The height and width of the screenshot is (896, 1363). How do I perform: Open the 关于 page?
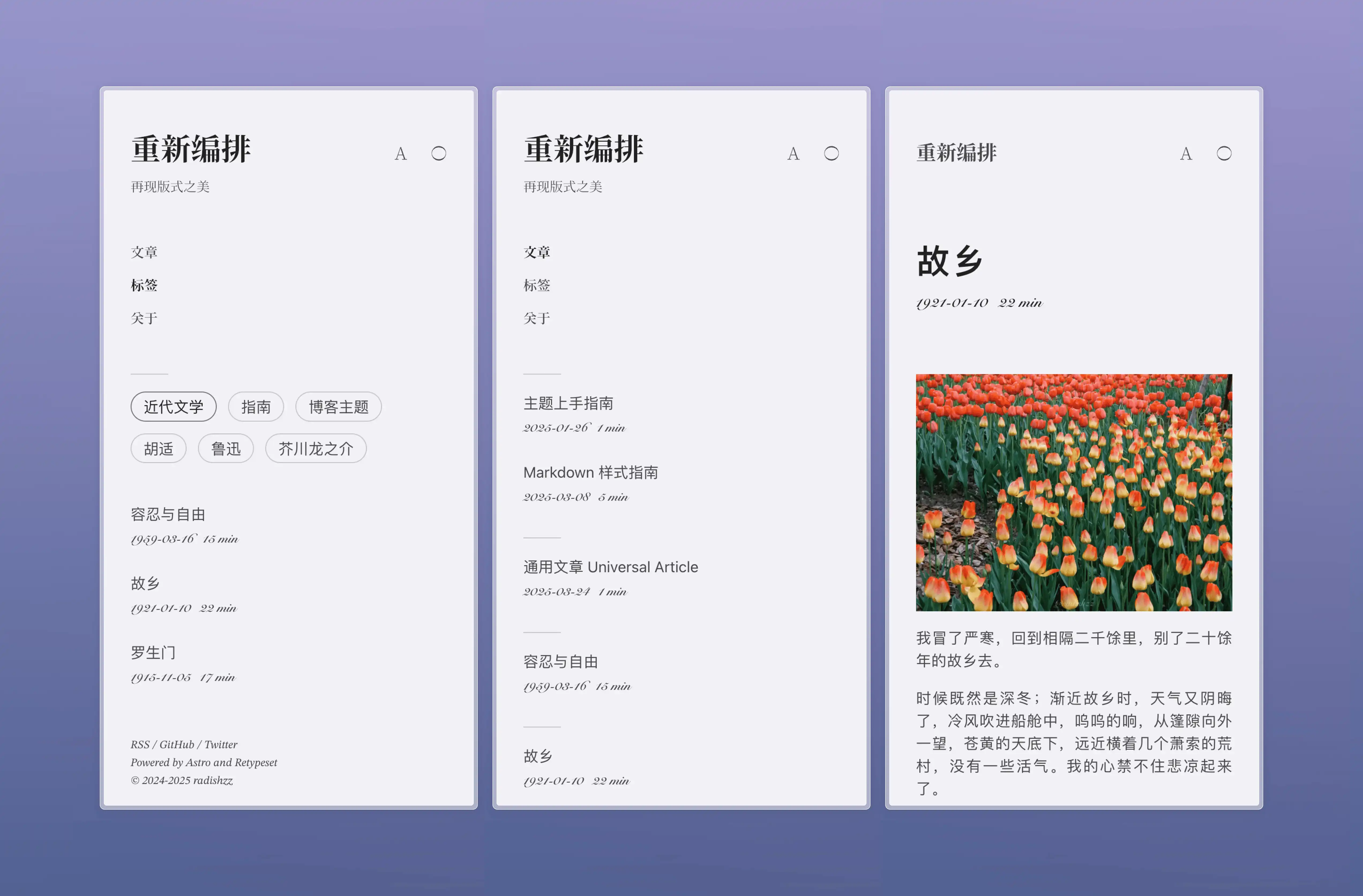144,318
